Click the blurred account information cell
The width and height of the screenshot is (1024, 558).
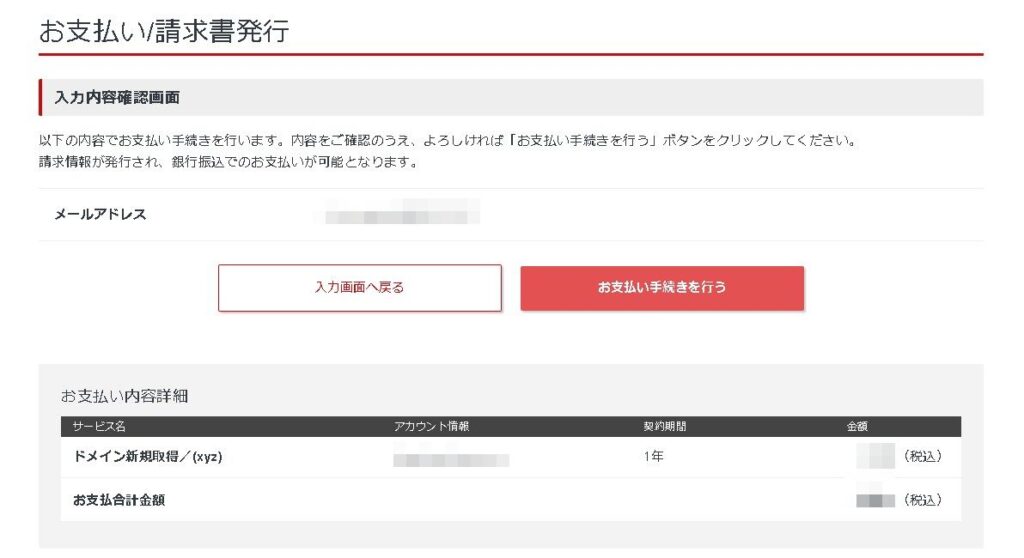[x=451, y=460]
